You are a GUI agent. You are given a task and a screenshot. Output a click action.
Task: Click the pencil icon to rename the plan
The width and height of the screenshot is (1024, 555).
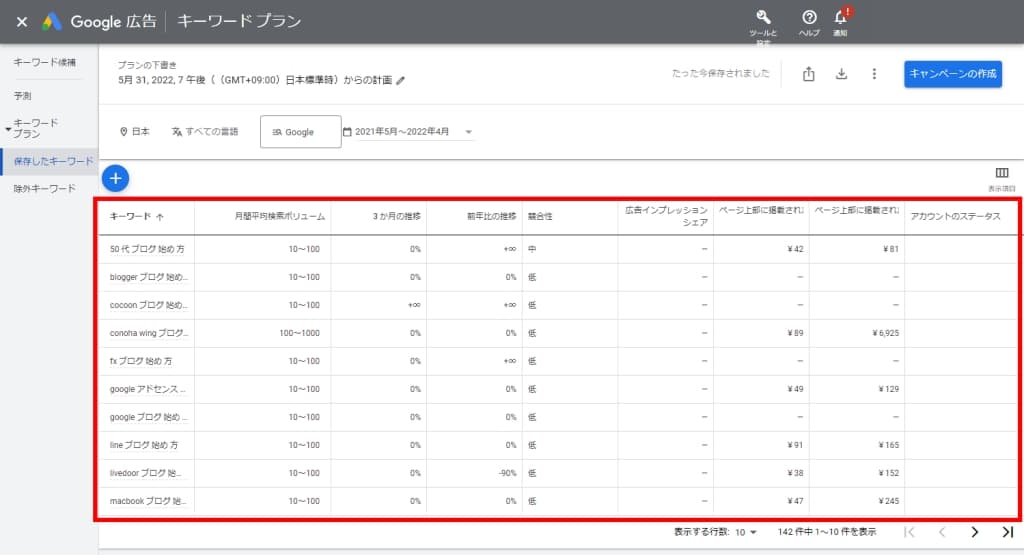(400, 80)
